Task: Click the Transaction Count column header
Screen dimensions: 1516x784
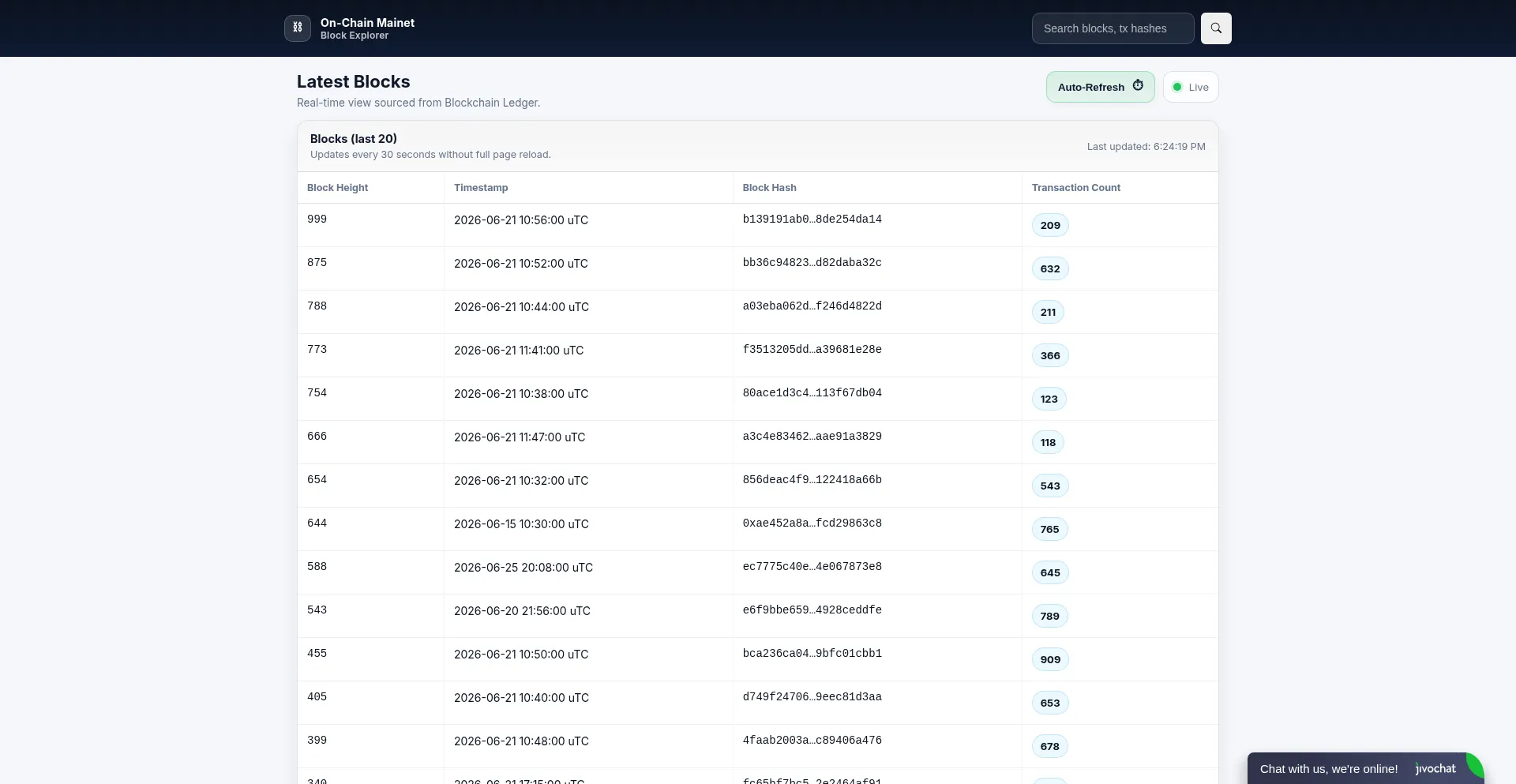Action: (1075, 188)
